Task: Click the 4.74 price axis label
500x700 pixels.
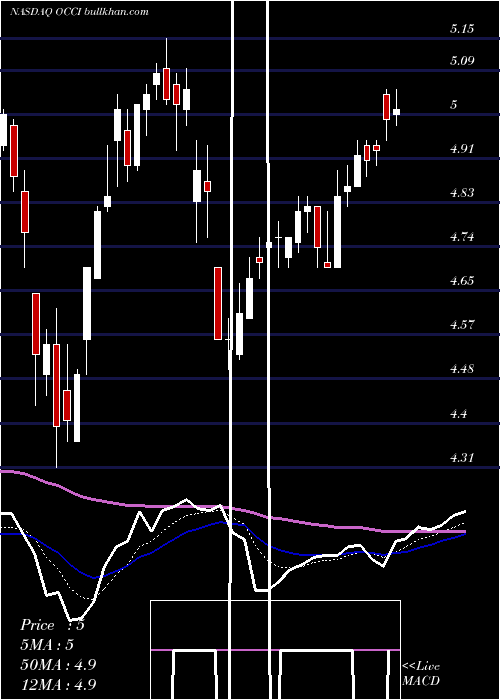Action: pyautogui.click(x=462, y=237)
